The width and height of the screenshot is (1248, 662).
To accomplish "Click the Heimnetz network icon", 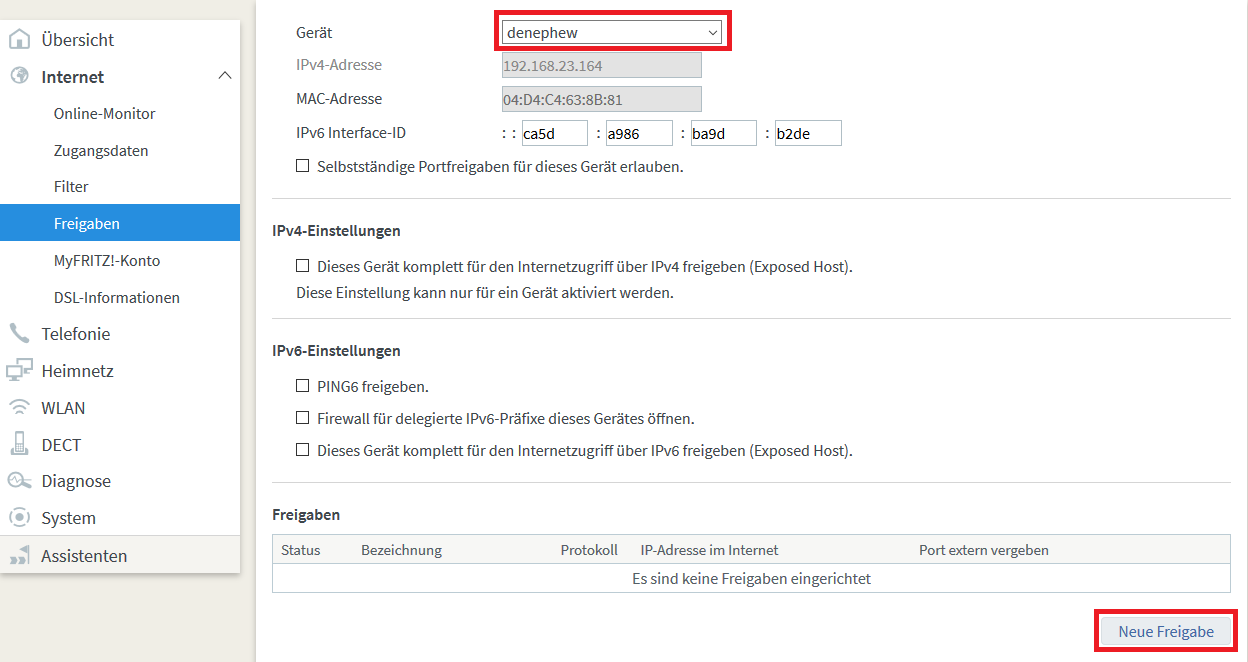I will (x=19, y=371).
